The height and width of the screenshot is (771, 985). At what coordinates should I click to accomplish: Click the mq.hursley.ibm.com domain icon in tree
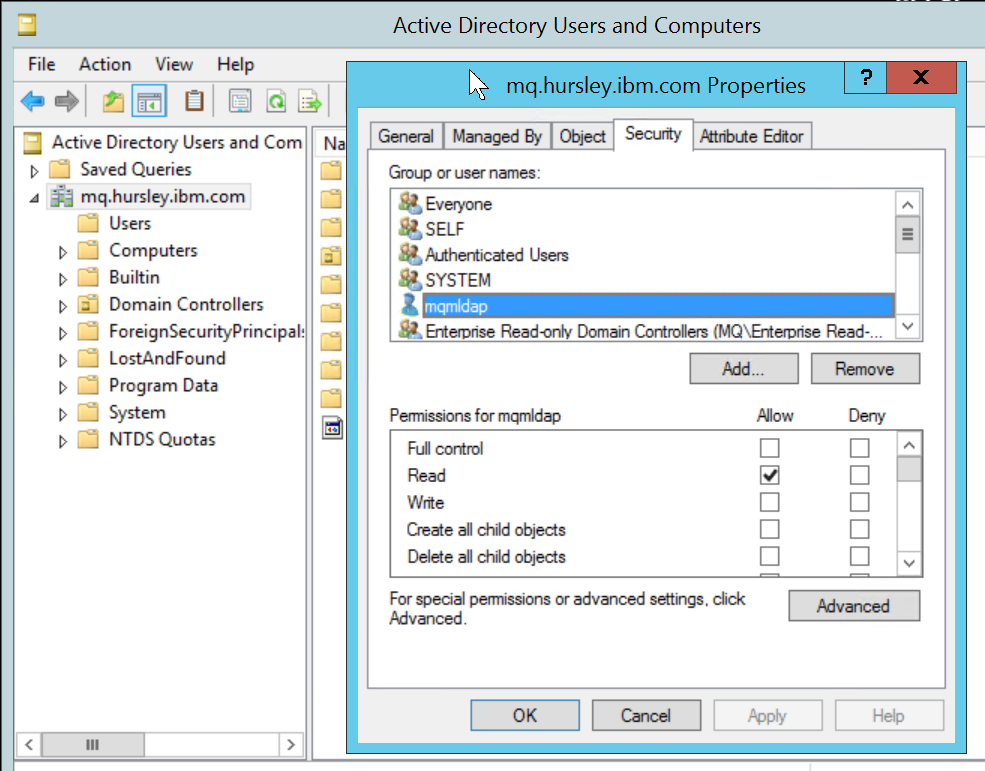click(62, 196)
